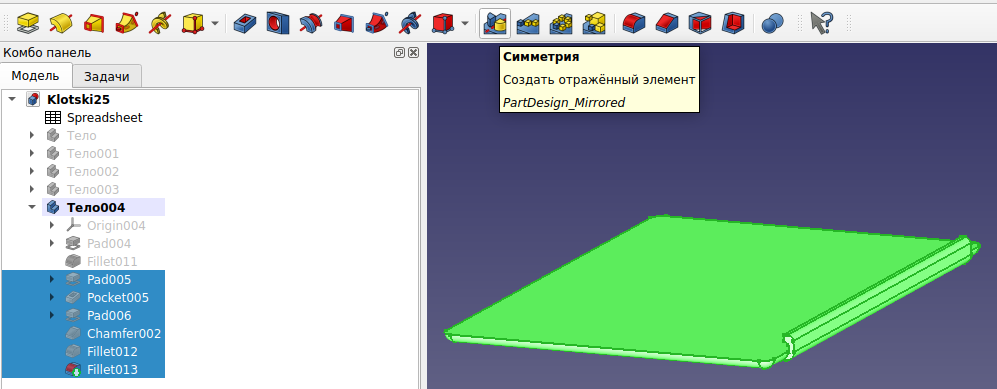Activate the What's This help pointer

[x=821, y=24]
